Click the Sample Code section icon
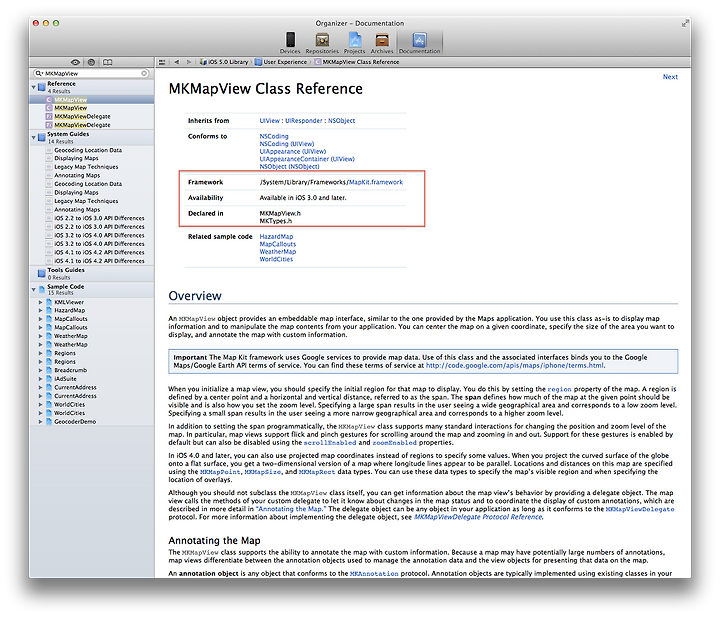 pyautogui.click(x=42, y=289)
